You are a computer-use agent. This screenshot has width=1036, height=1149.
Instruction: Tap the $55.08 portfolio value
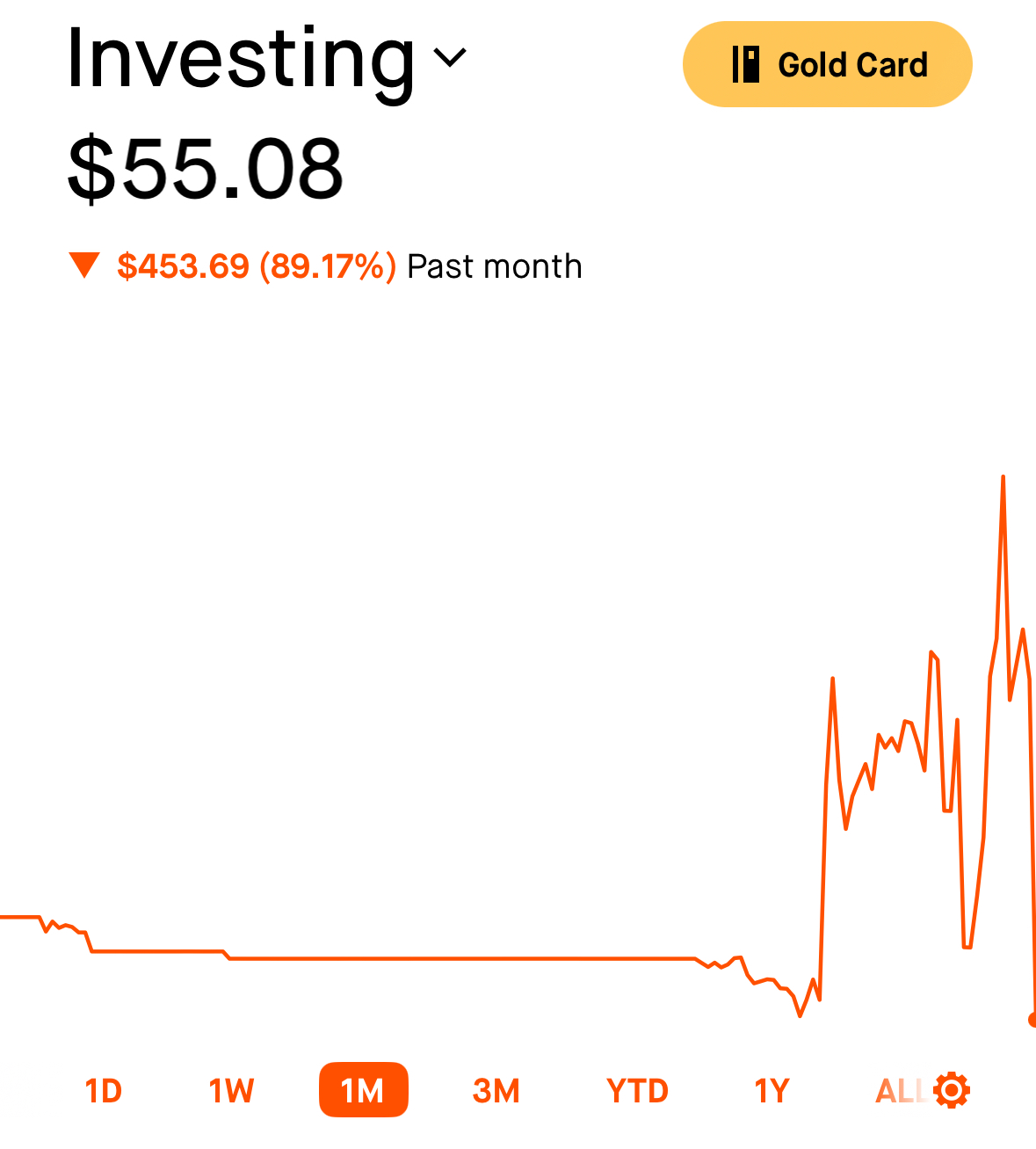pyautogui.click(x=205, y=169)
